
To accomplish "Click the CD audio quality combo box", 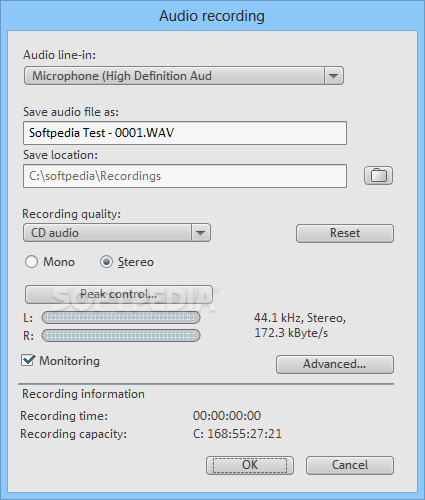I will [117, 233].
